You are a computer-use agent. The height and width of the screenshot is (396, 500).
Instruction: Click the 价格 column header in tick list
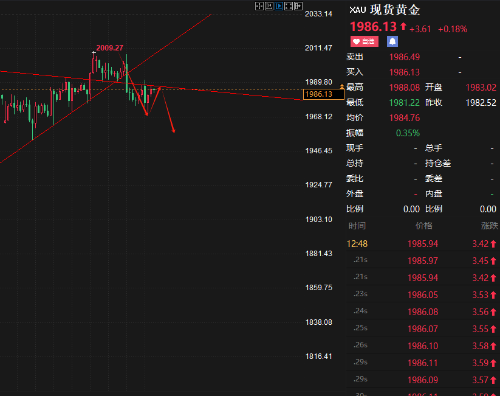click(x=424, y=226)
